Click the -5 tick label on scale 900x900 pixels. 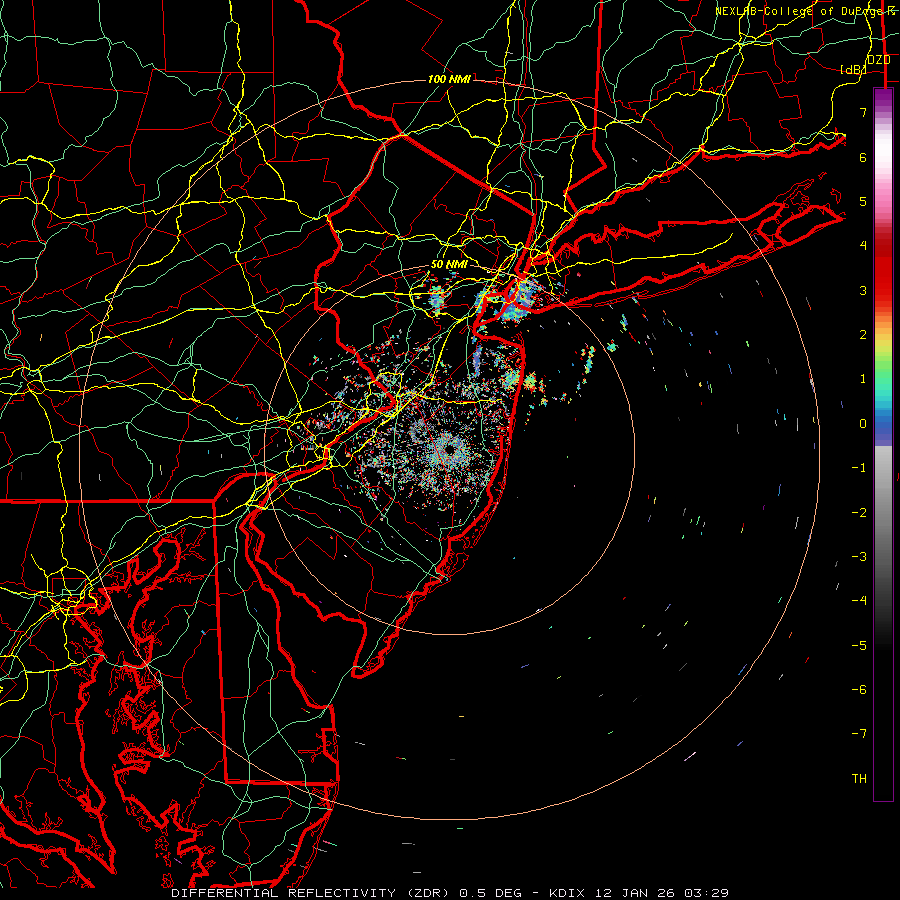tap(859, 645)
